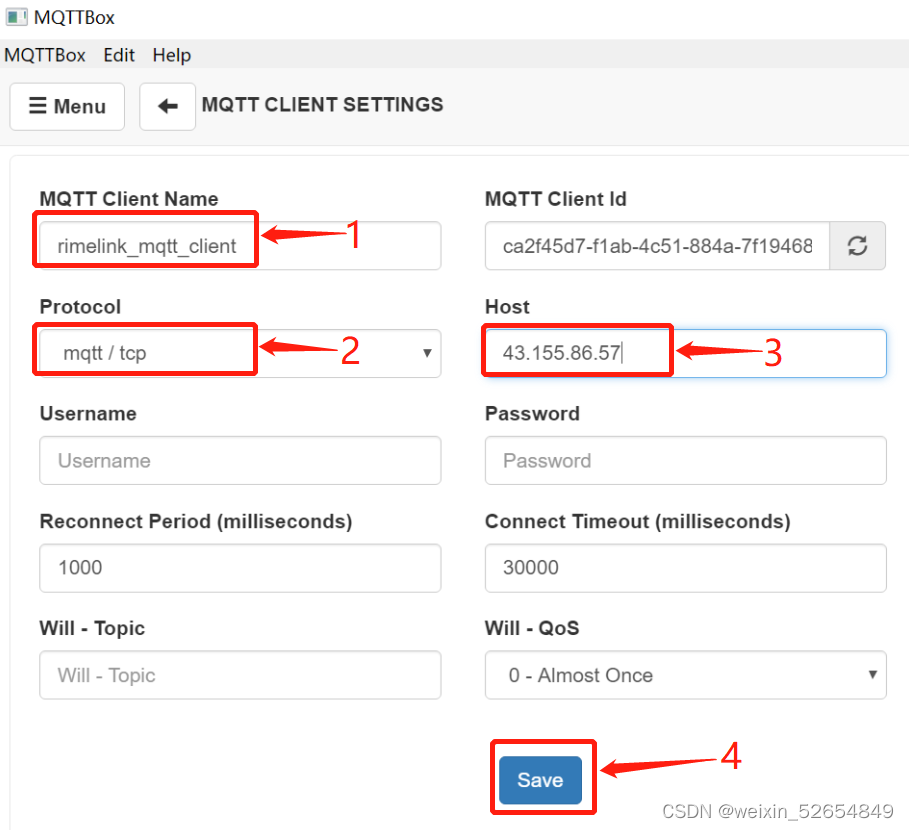Click the Connect Timeout field showing 30000

coord(685,568)
